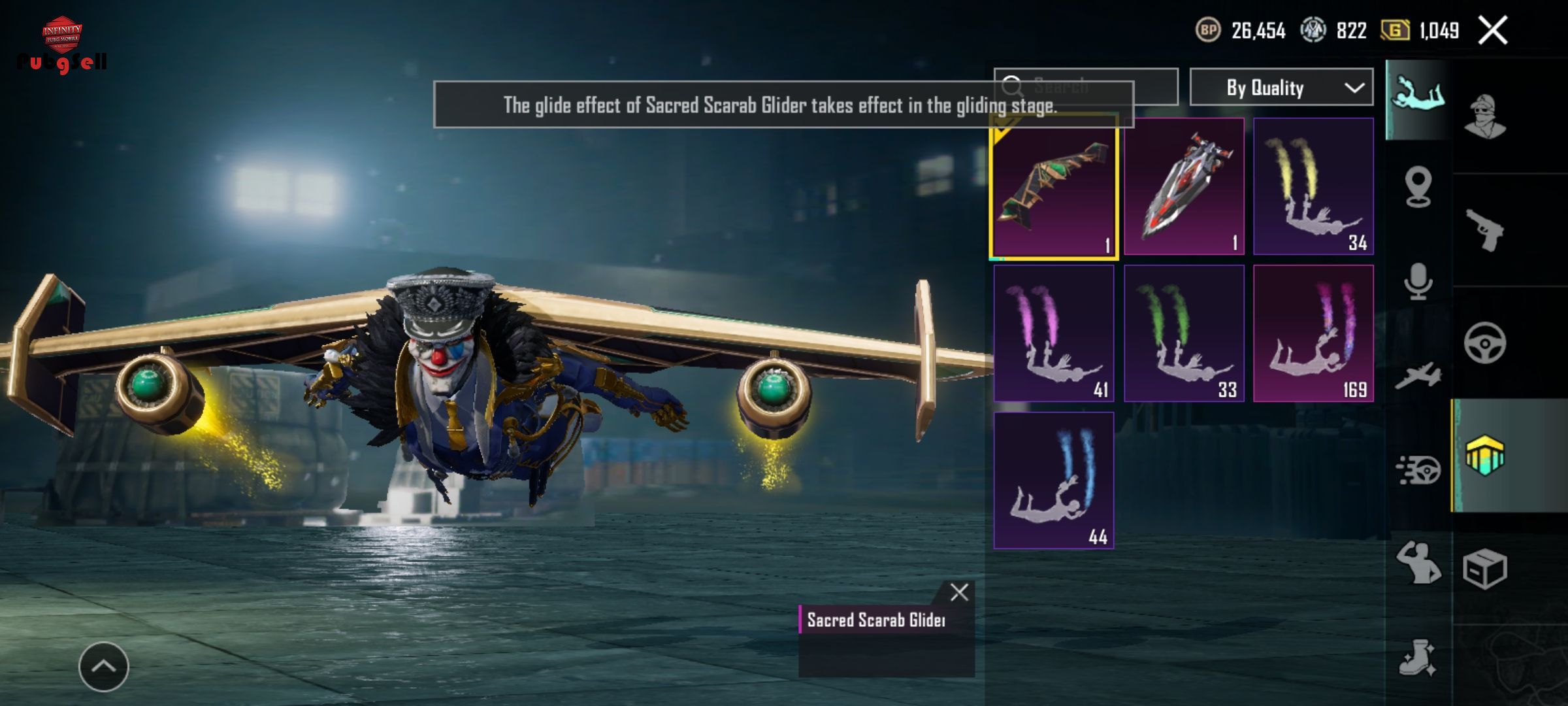The height and width of the screenshot is (706, 1568).
Task: Open the pistol weapons skin tab
Action: click(x=1484, y=230)
